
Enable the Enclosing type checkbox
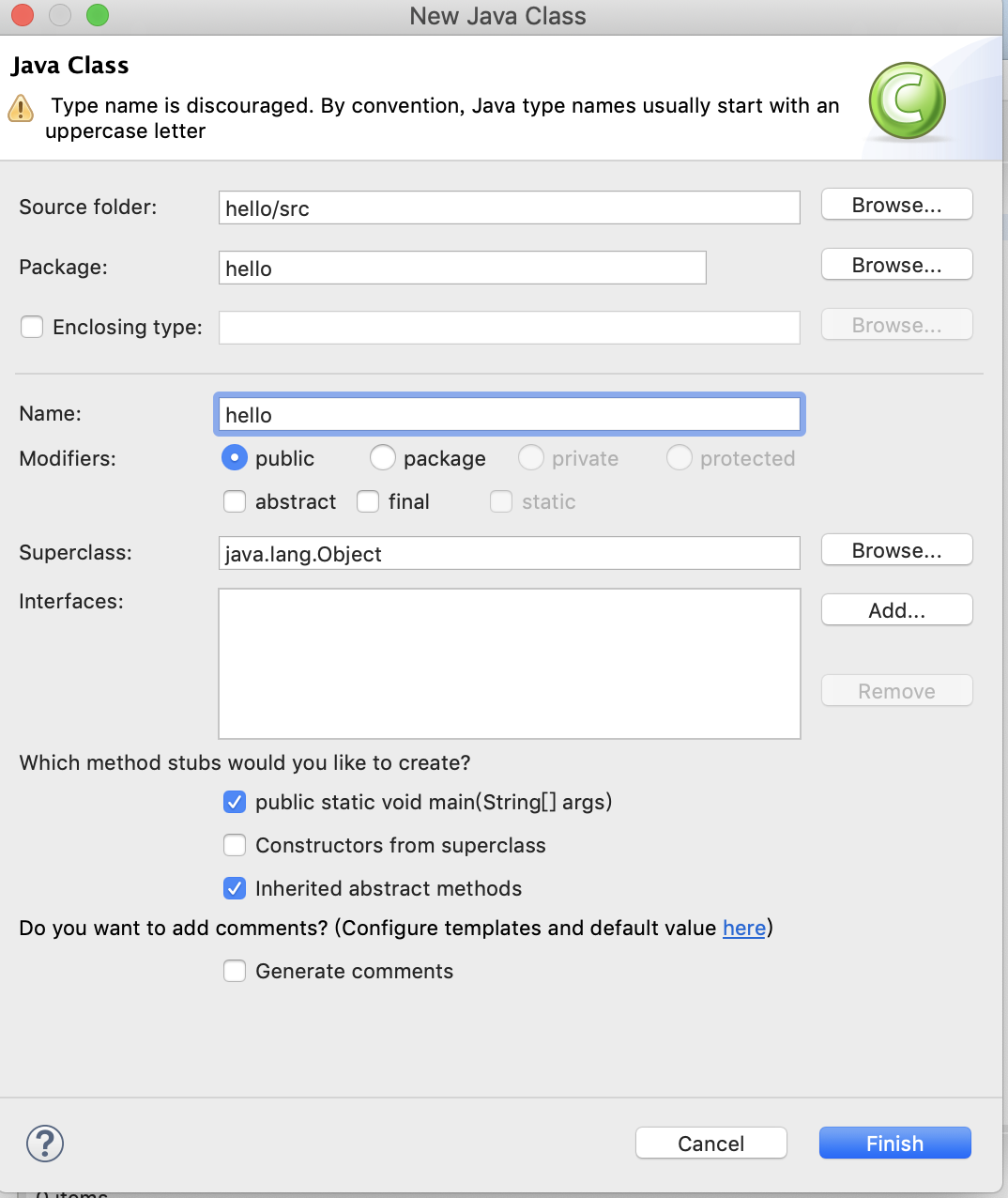(x=32, y=327)
